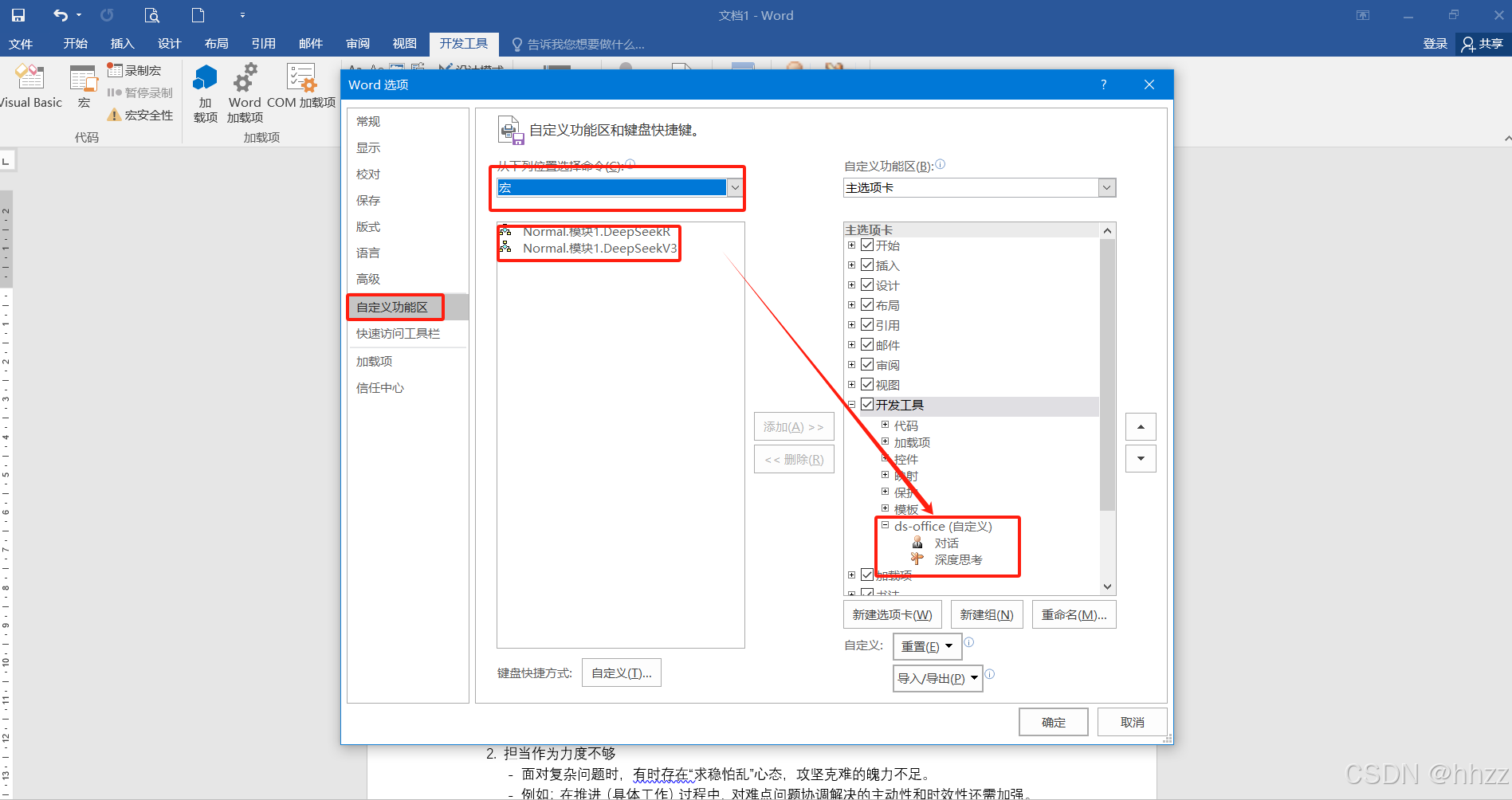Click 录制宏 record macro button

click(134, 71)
